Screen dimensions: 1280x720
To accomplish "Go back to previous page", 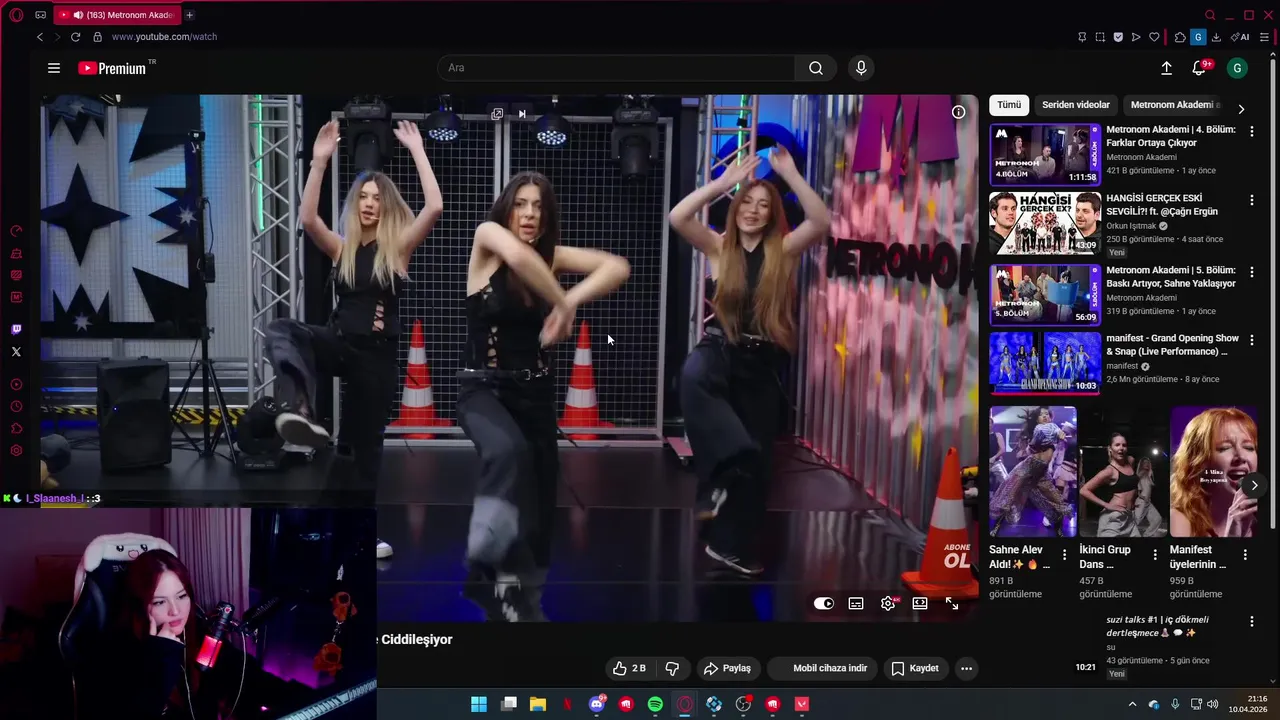I will pos(40,37).
